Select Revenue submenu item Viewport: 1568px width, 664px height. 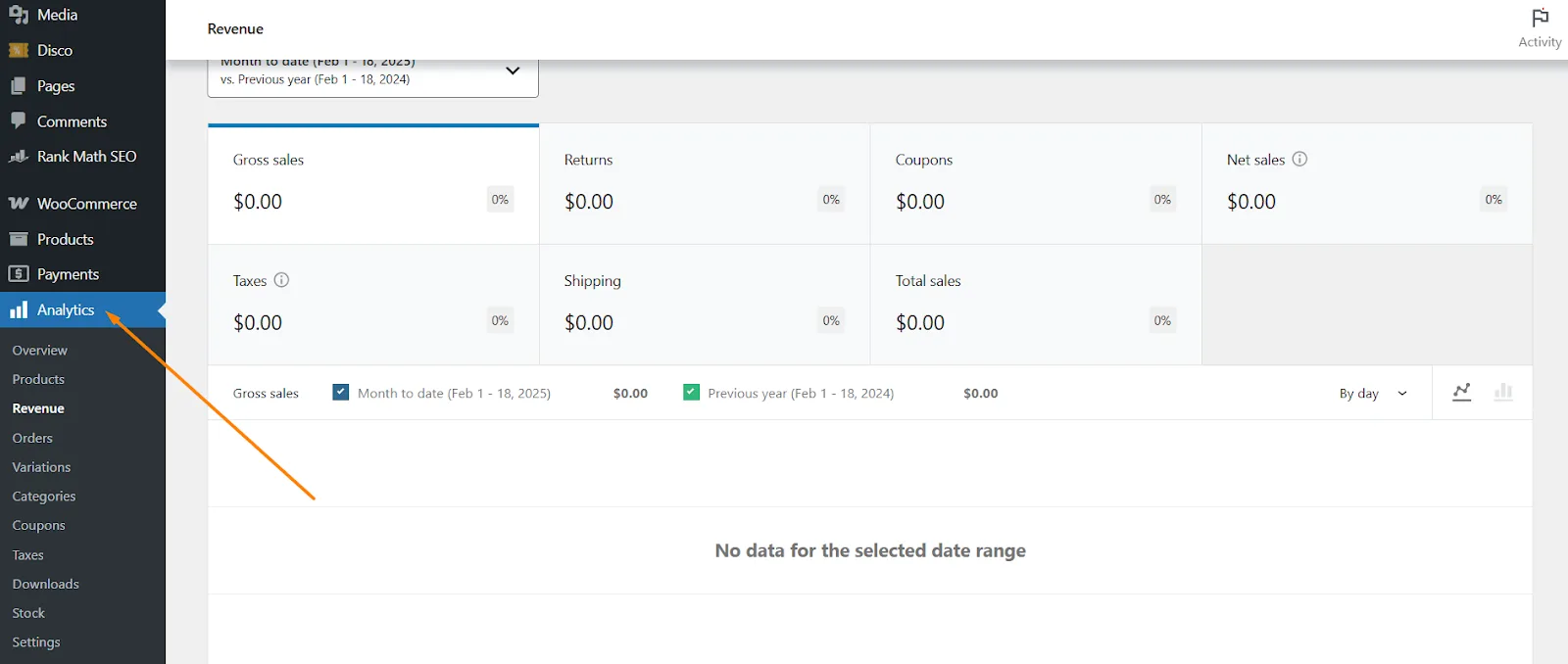point(38,408)
